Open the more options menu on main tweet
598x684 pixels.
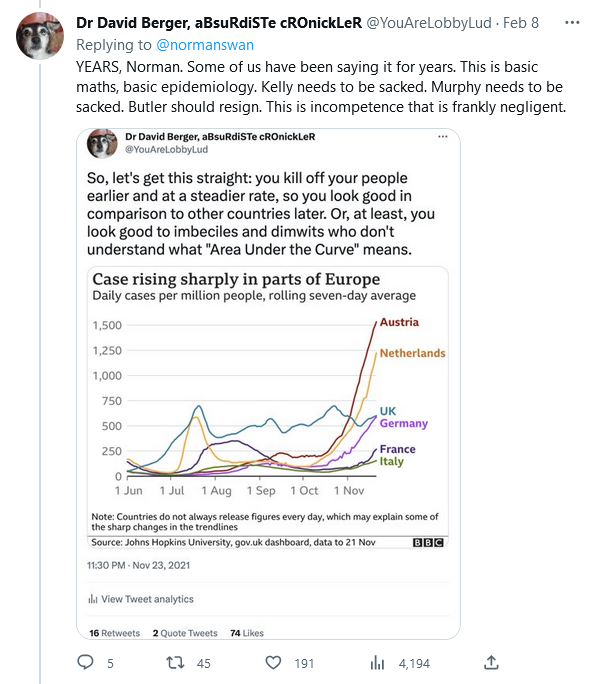[572, 23]
